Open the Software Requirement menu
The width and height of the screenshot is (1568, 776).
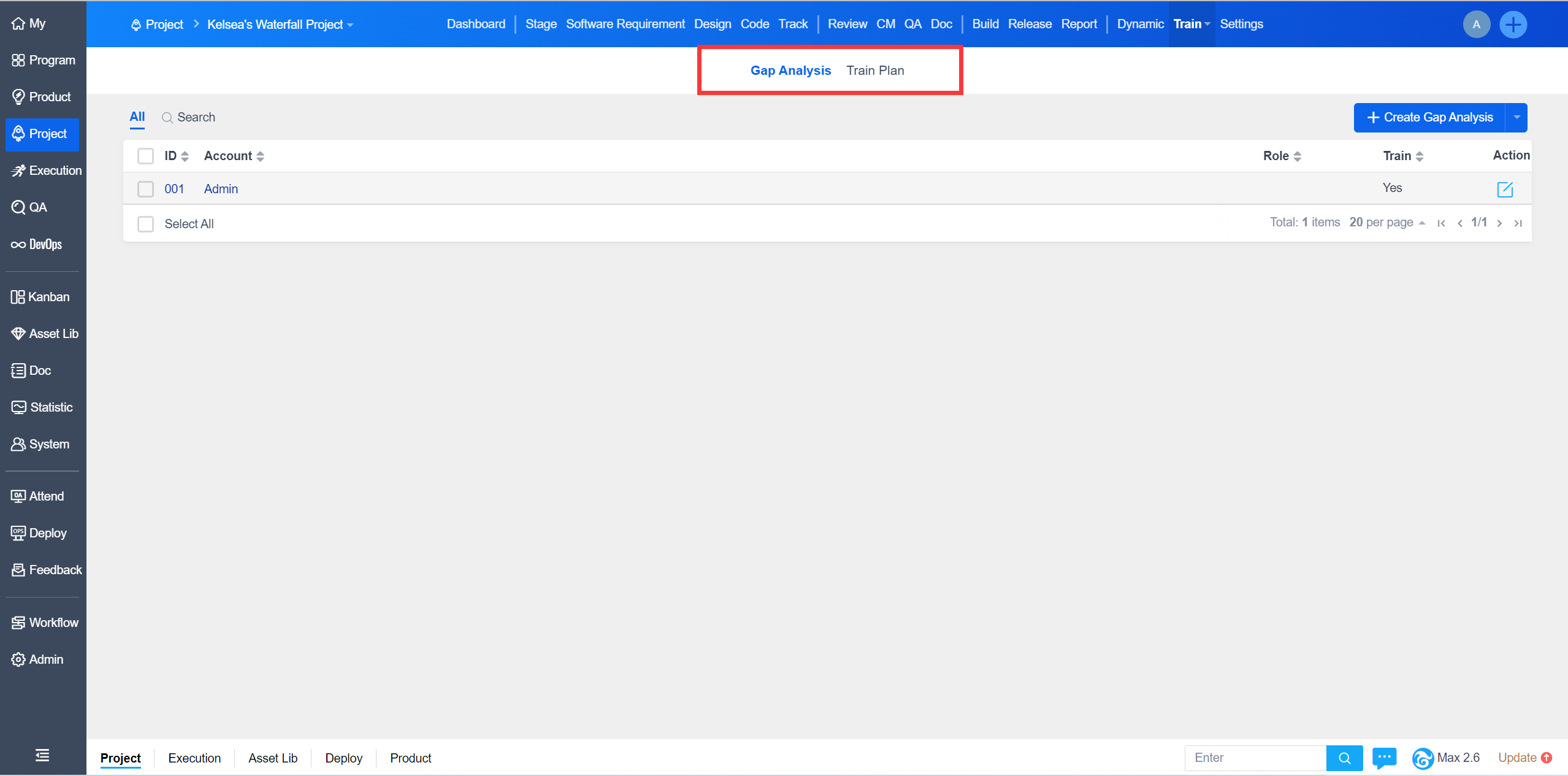[x=625, y=24]
